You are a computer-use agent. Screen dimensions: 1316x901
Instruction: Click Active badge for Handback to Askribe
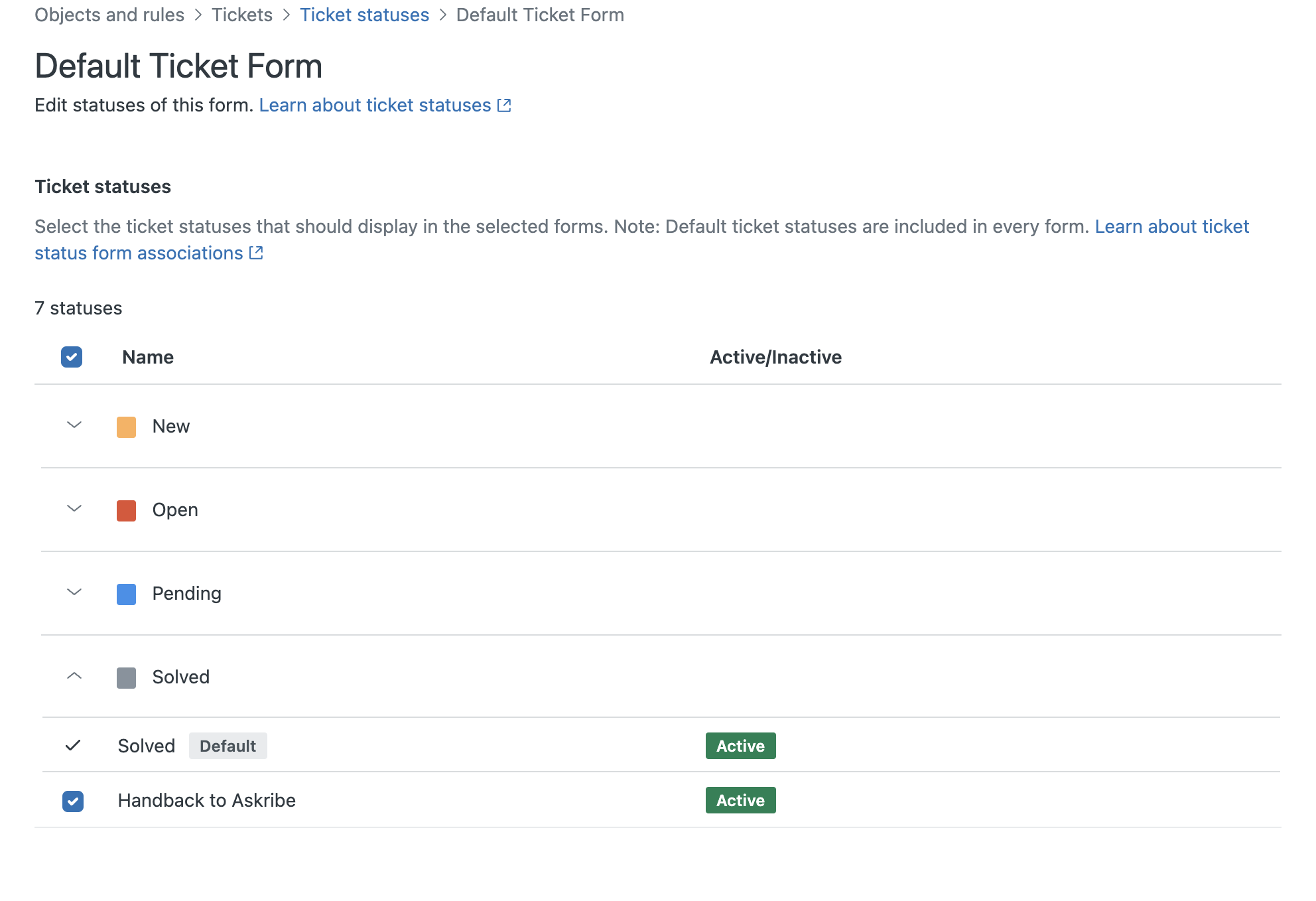[x=740, y=800]
